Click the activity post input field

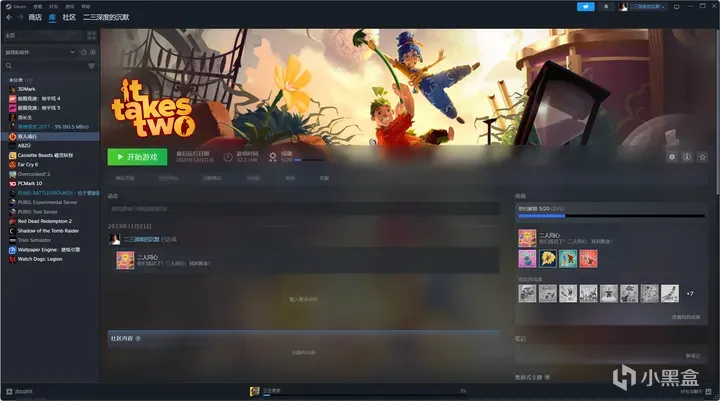(304, 209)
